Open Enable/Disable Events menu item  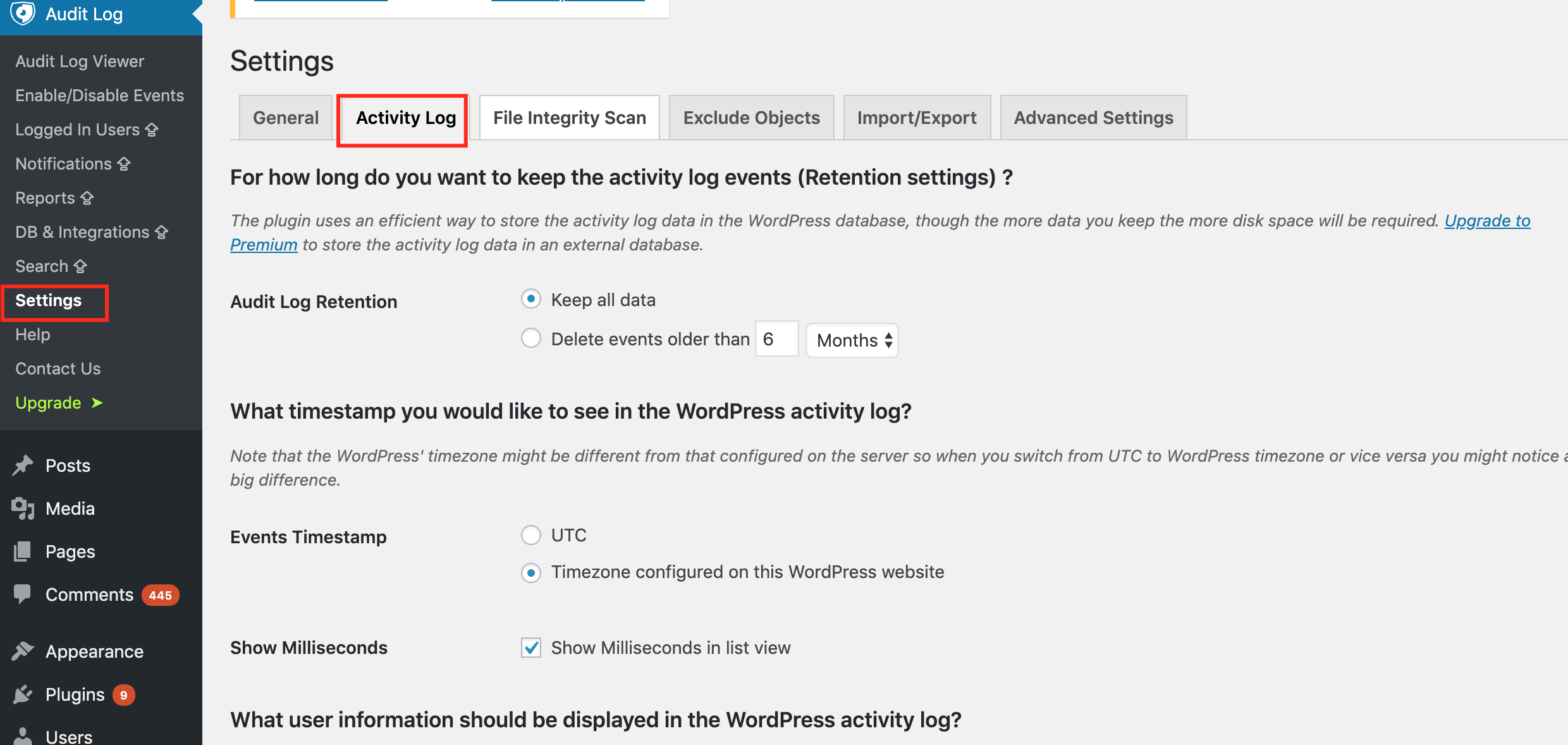[x=101, y=95]
